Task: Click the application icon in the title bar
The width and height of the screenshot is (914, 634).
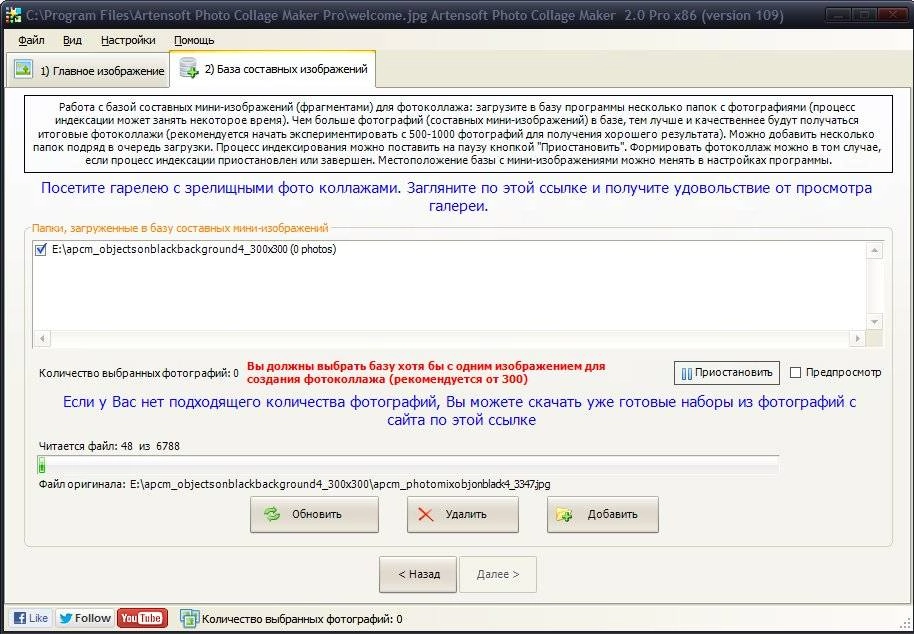Action: (13, 15)
